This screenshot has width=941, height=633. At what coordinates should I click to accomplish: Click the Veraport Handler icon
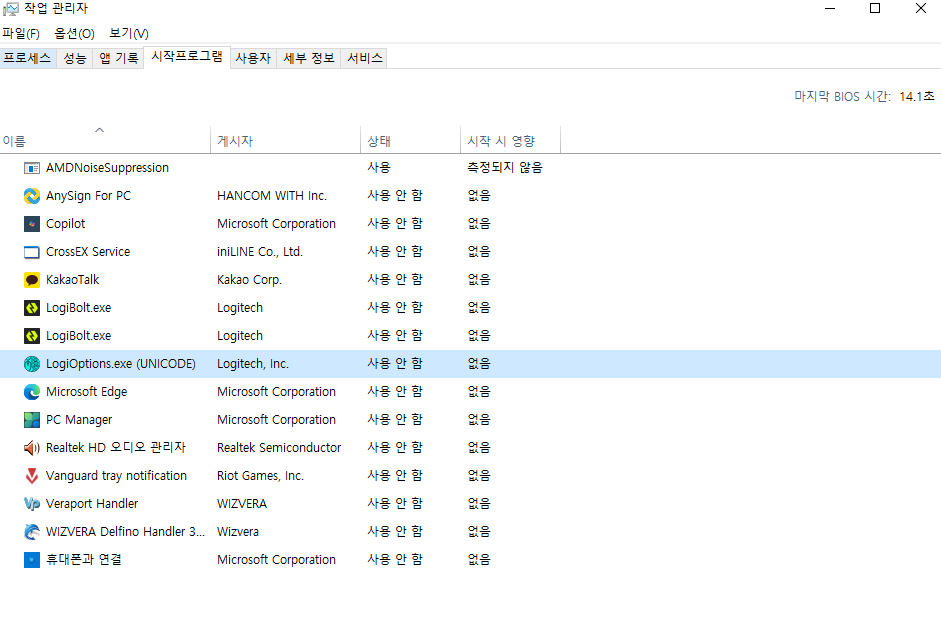tap(32, 504)
